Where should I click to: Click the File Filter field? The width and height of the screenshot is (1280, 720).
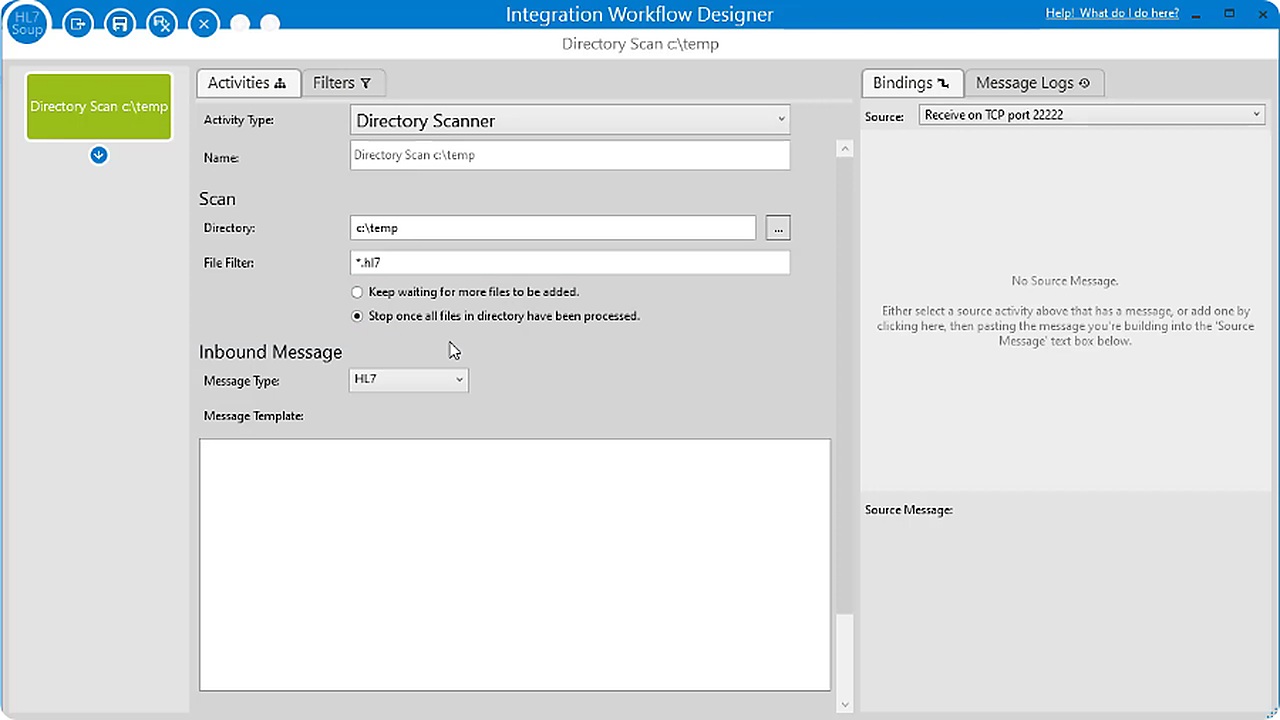570,262
